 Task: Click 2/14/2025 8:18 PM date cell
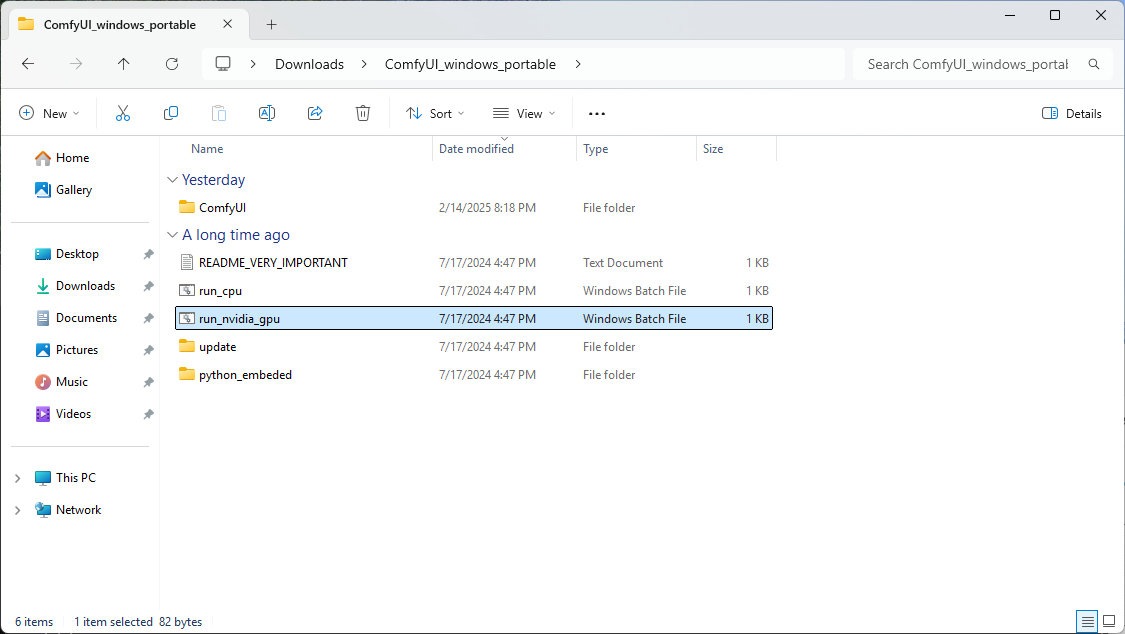click(487, 207)
